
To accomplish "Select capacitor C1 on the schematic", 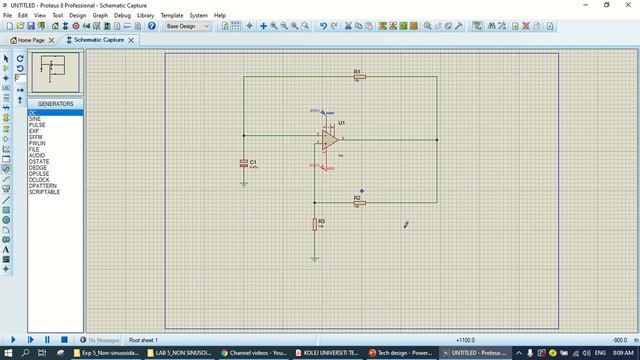I will point(244,163).
